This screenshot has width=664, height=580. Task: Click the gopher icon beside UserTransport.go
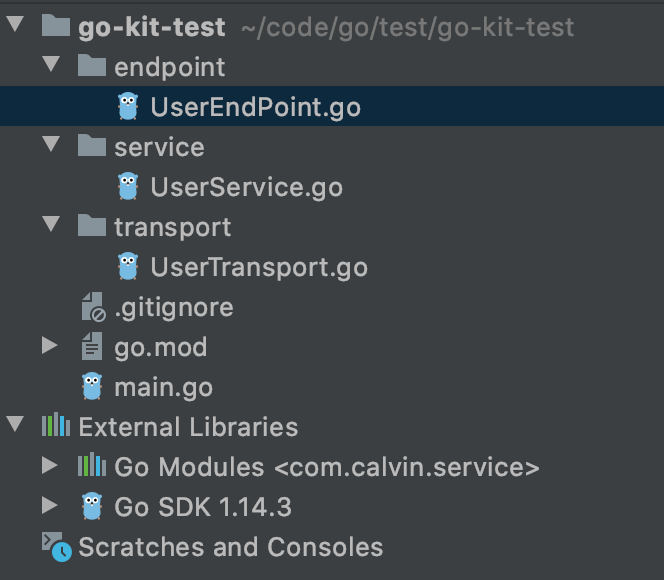coord(127,266)
